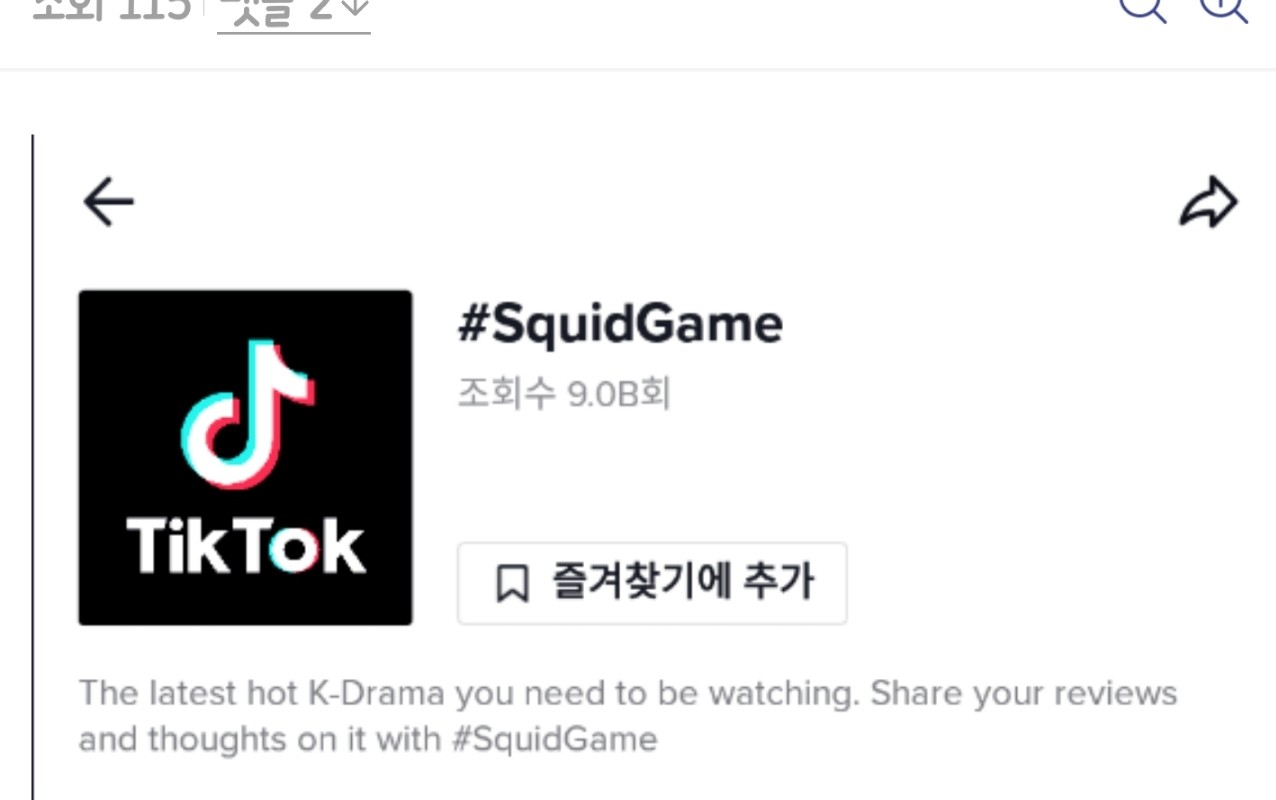Viewport: 1276px width, 800px height.
Task: Click the bookmark icon in favorites button
Action: coord(512,583)
